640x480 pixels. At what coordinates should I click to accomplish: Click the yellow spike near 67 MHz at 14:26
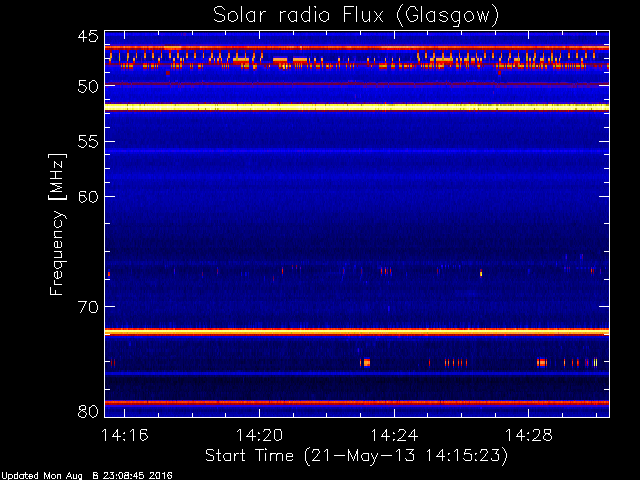[x=481, y=273]
